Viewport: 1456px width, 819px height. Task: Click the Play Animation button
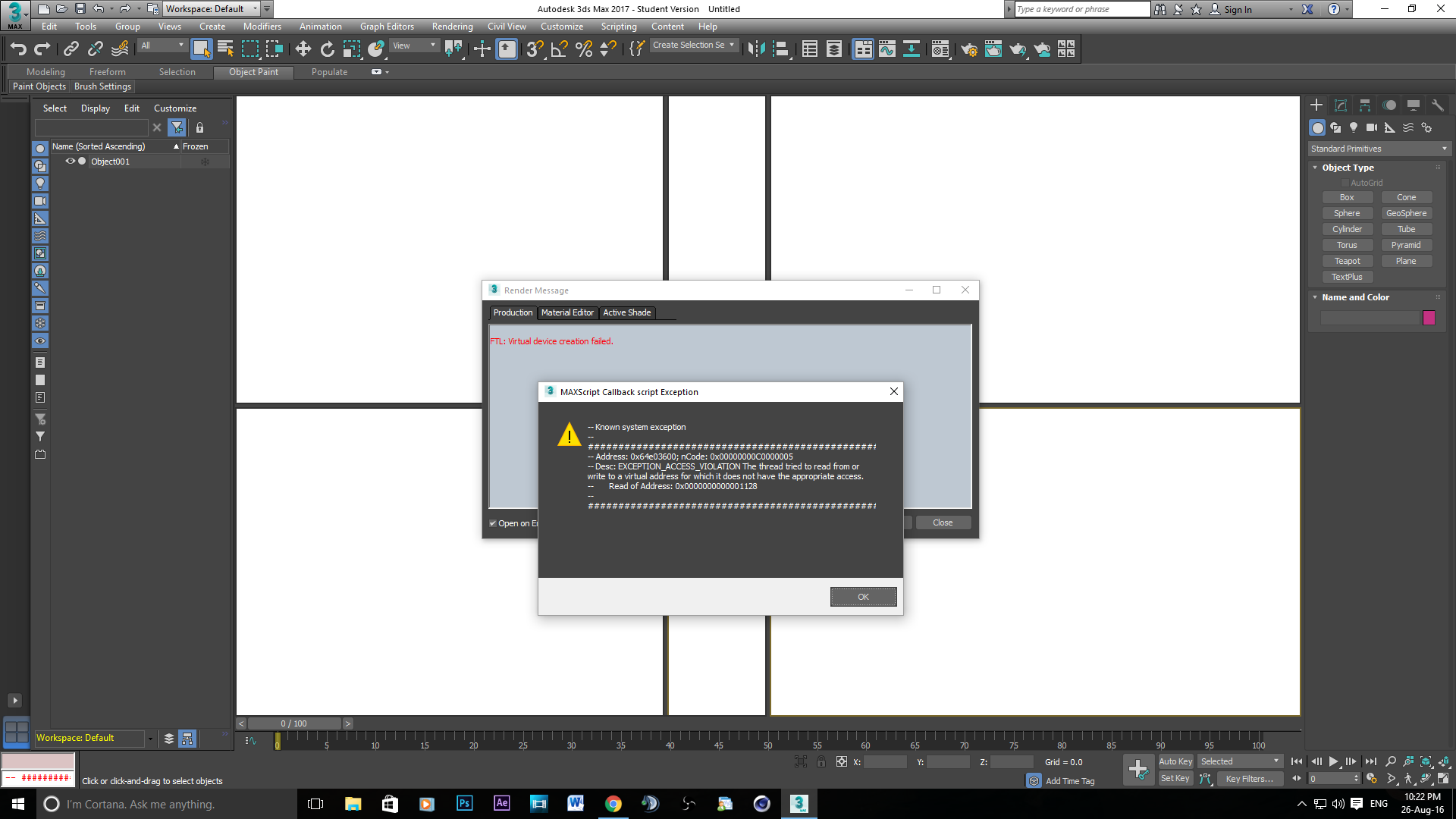pos(1334,761)
